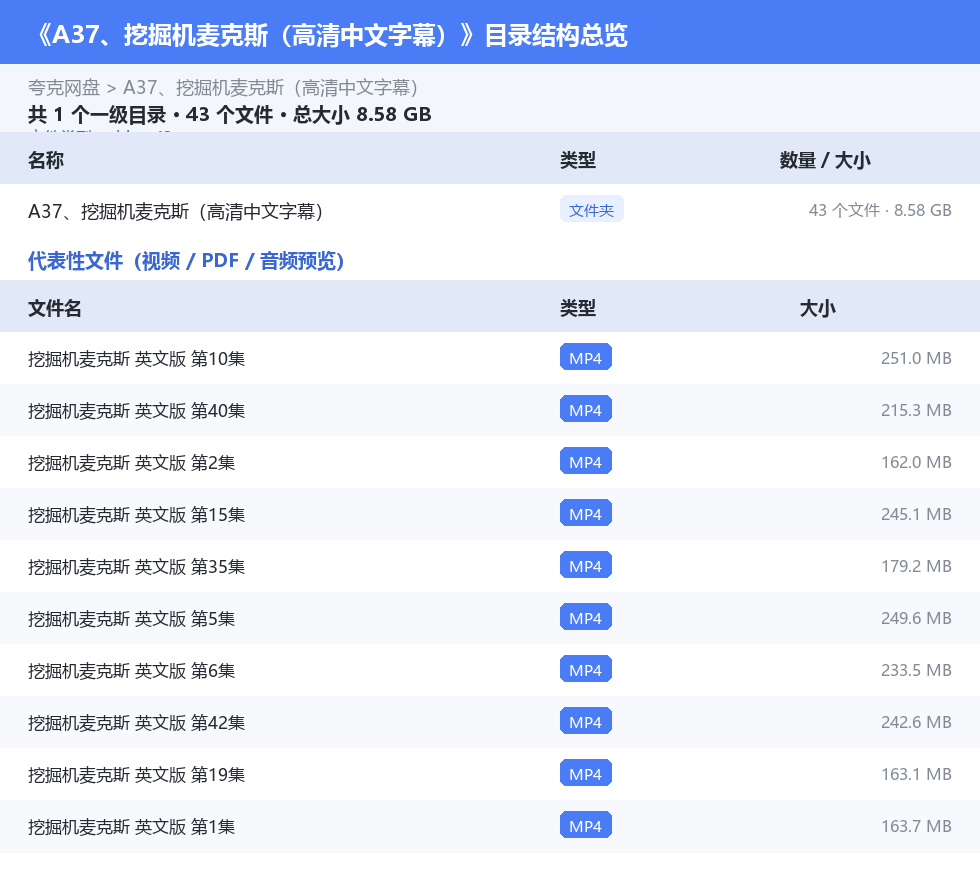This screenshot has height=884, width=980.
Task: Click the page title 目录结构总览
Action: click(333, 34)
